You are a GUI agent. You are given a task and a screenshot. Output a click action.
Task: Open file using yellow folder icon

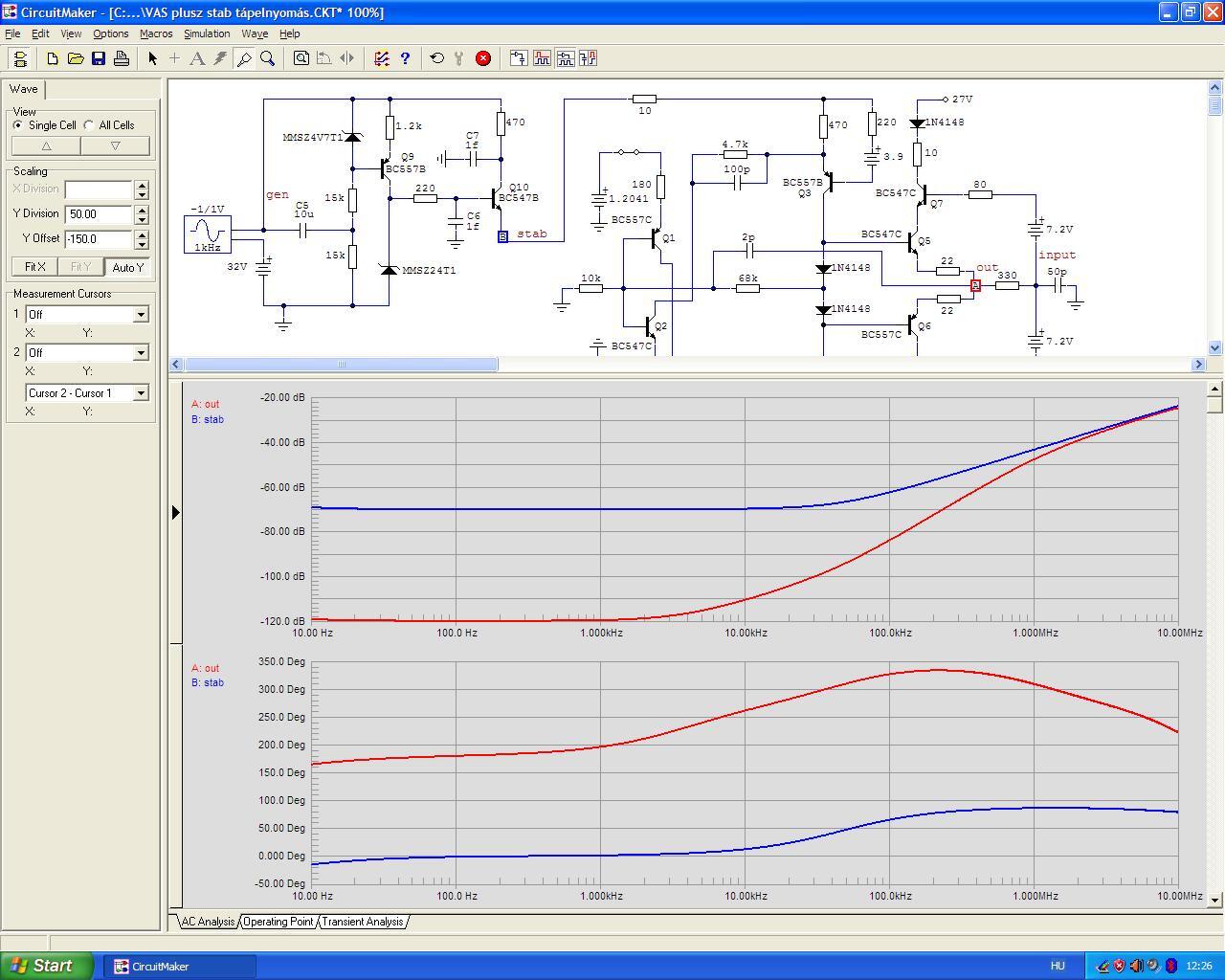tap(76, 58)
